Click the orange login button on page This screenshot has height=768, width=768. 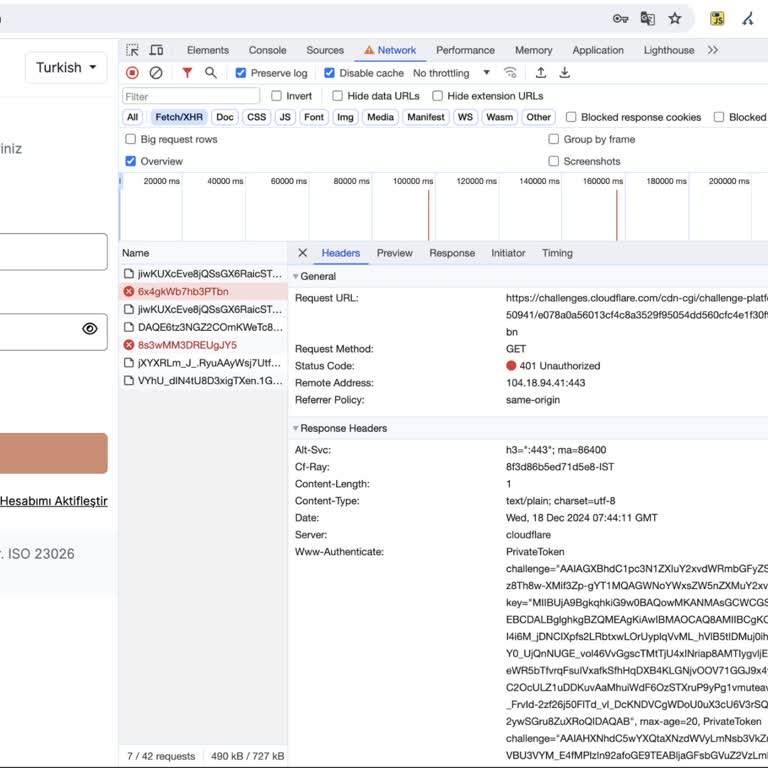pos(54,453)
